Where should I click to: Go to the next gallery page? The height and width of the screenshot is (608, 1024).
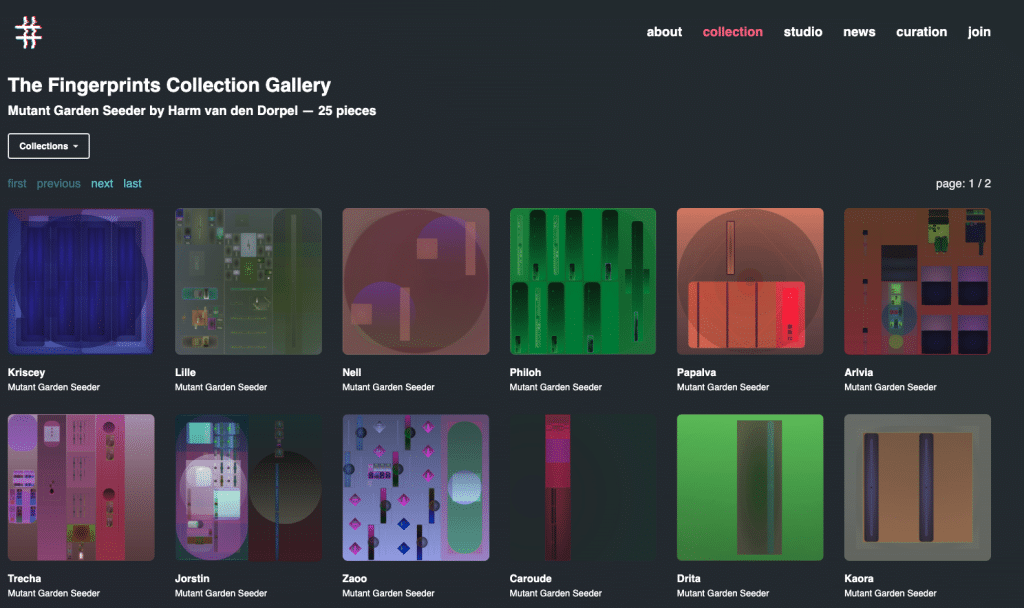pos(102,184)
